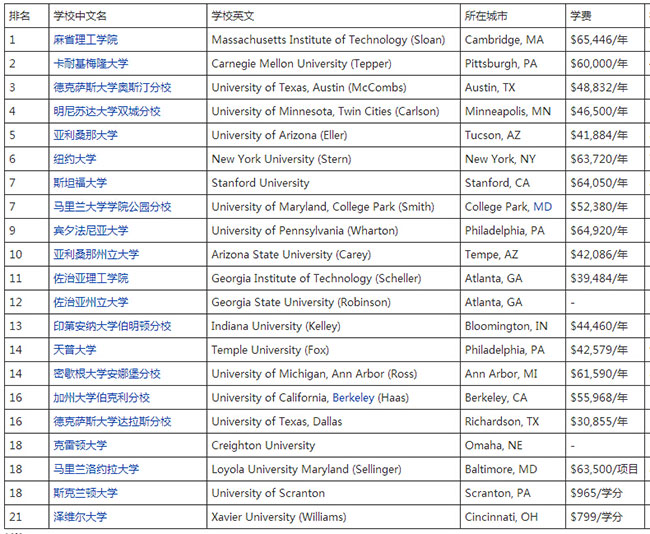Open 密歇根大学安娜堡分校 link
Image resolution: width=650 pixels, height=534 pixels.
point(106,374)
